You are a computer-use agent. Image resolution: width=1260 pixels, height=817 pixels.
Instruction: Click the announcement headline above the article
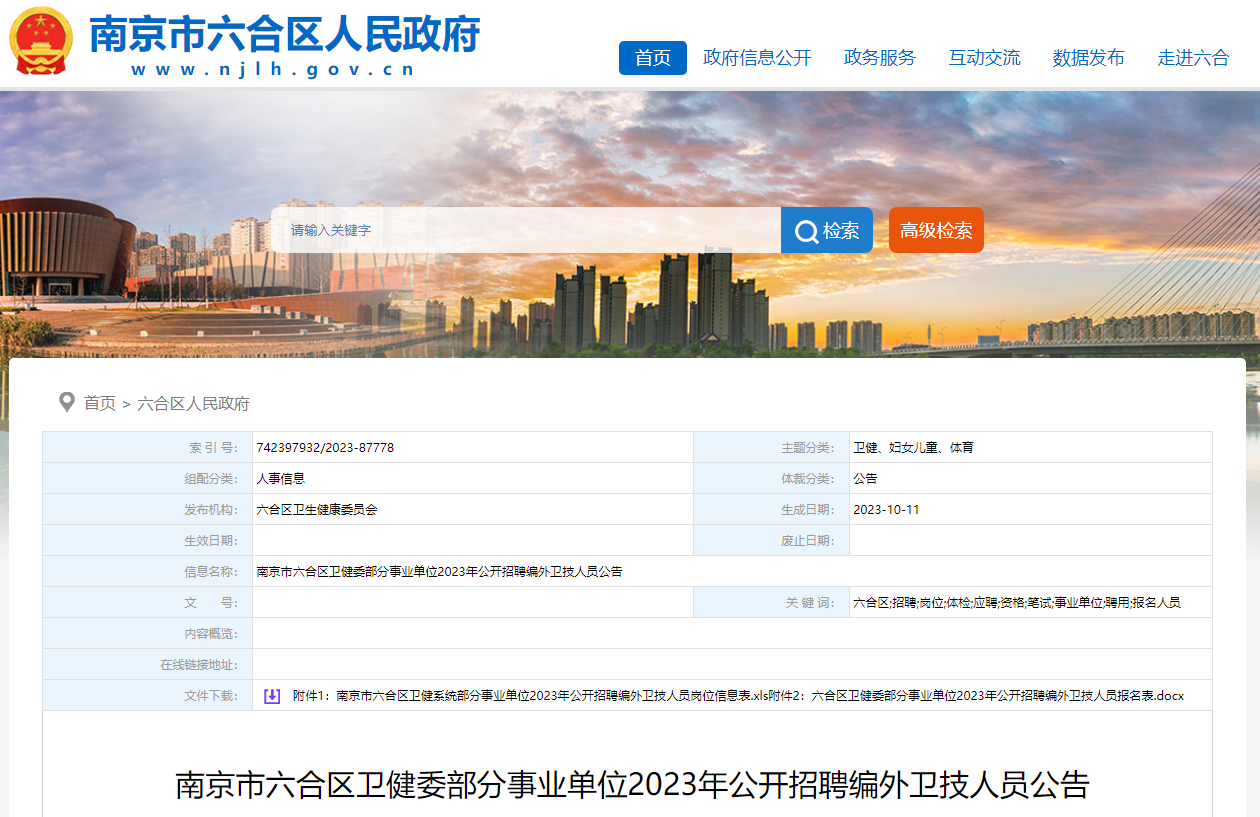pos(631,785)
